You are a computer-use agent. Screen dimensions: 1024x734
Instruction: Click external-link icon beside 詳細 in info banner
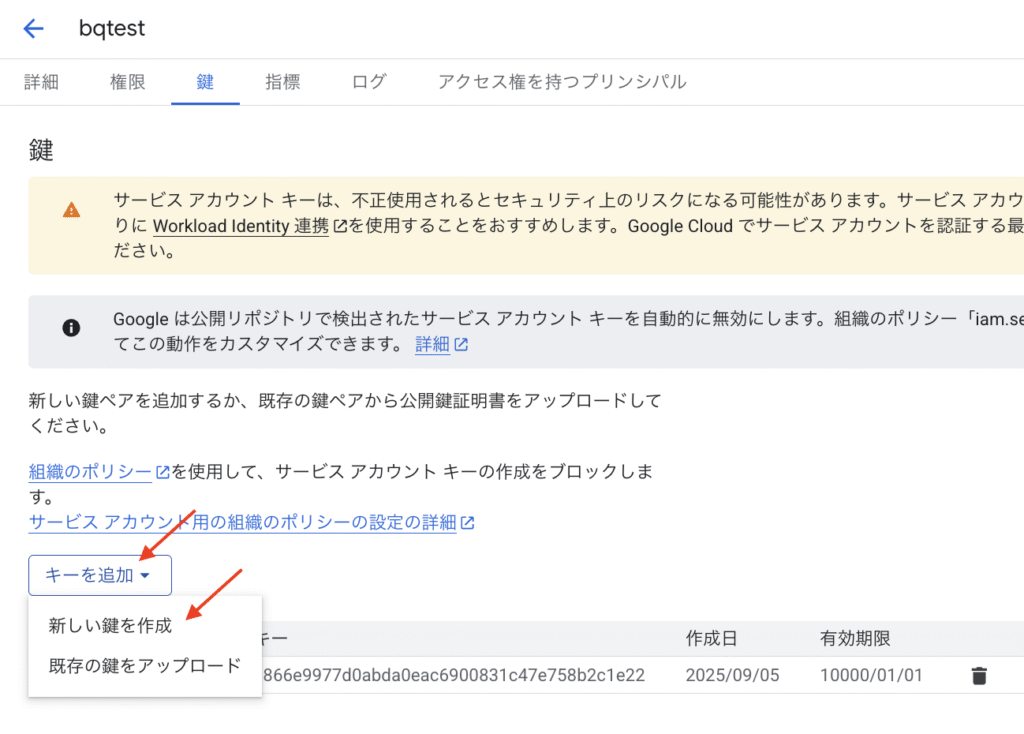pos(461,345)
